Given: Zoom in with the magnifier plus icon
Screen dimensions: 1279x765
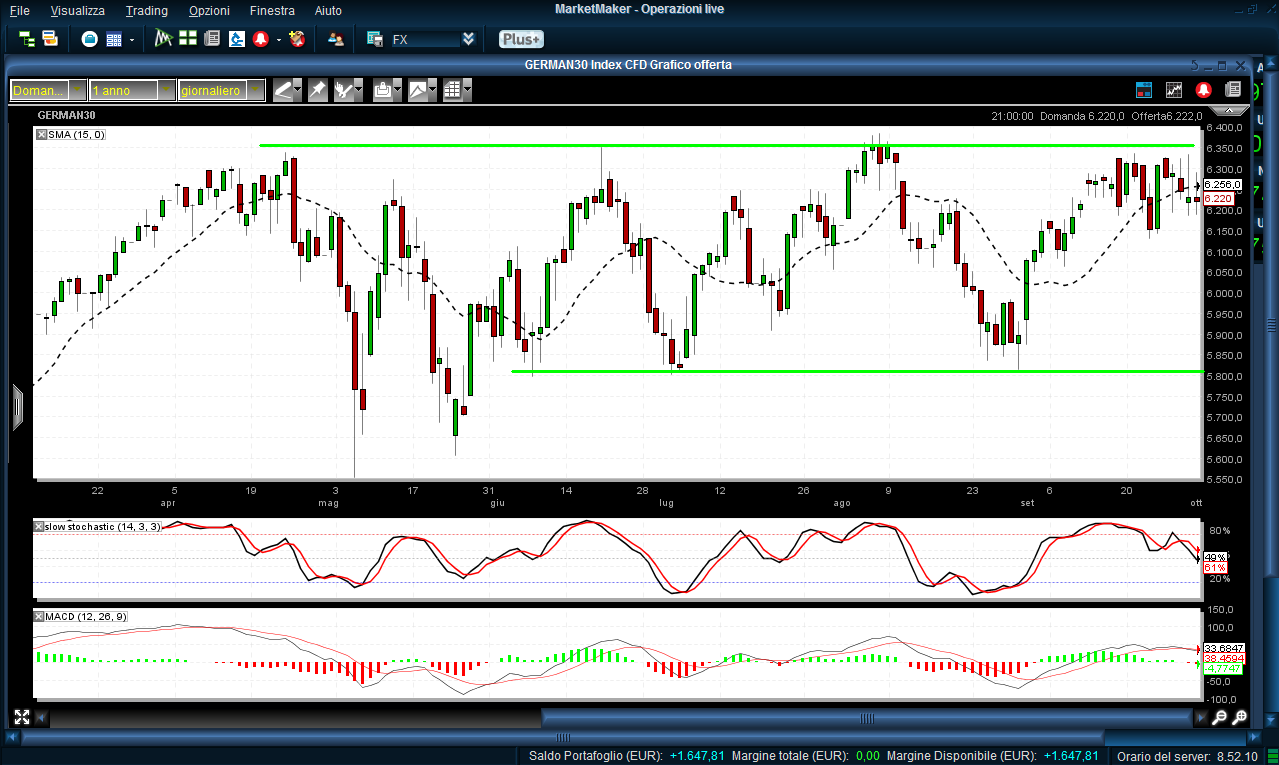Looking at the screenshot, I should point(1240,717).
